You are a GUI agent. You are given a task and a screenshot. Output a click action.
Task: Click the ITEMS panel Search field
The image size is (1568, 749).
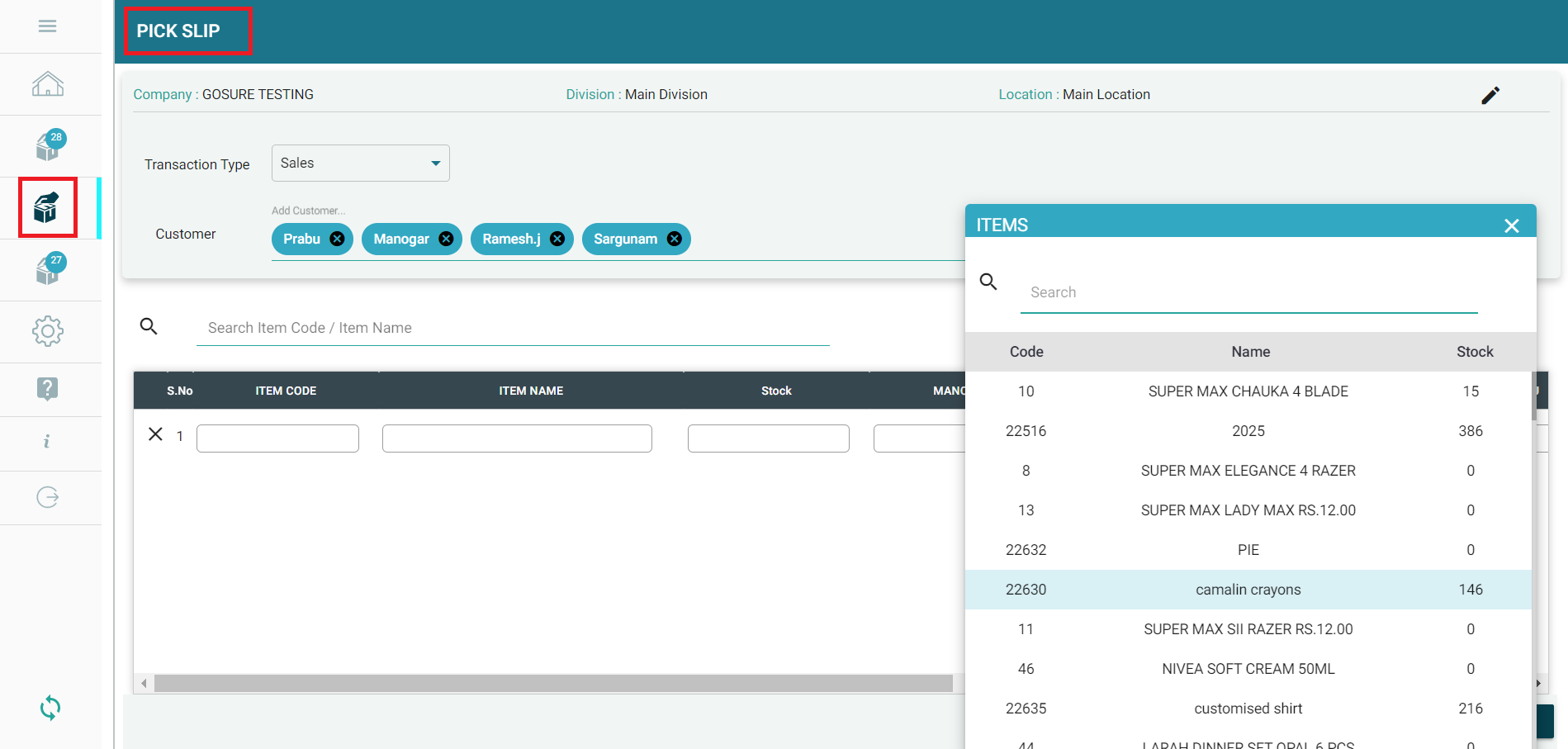(1249, 292)
